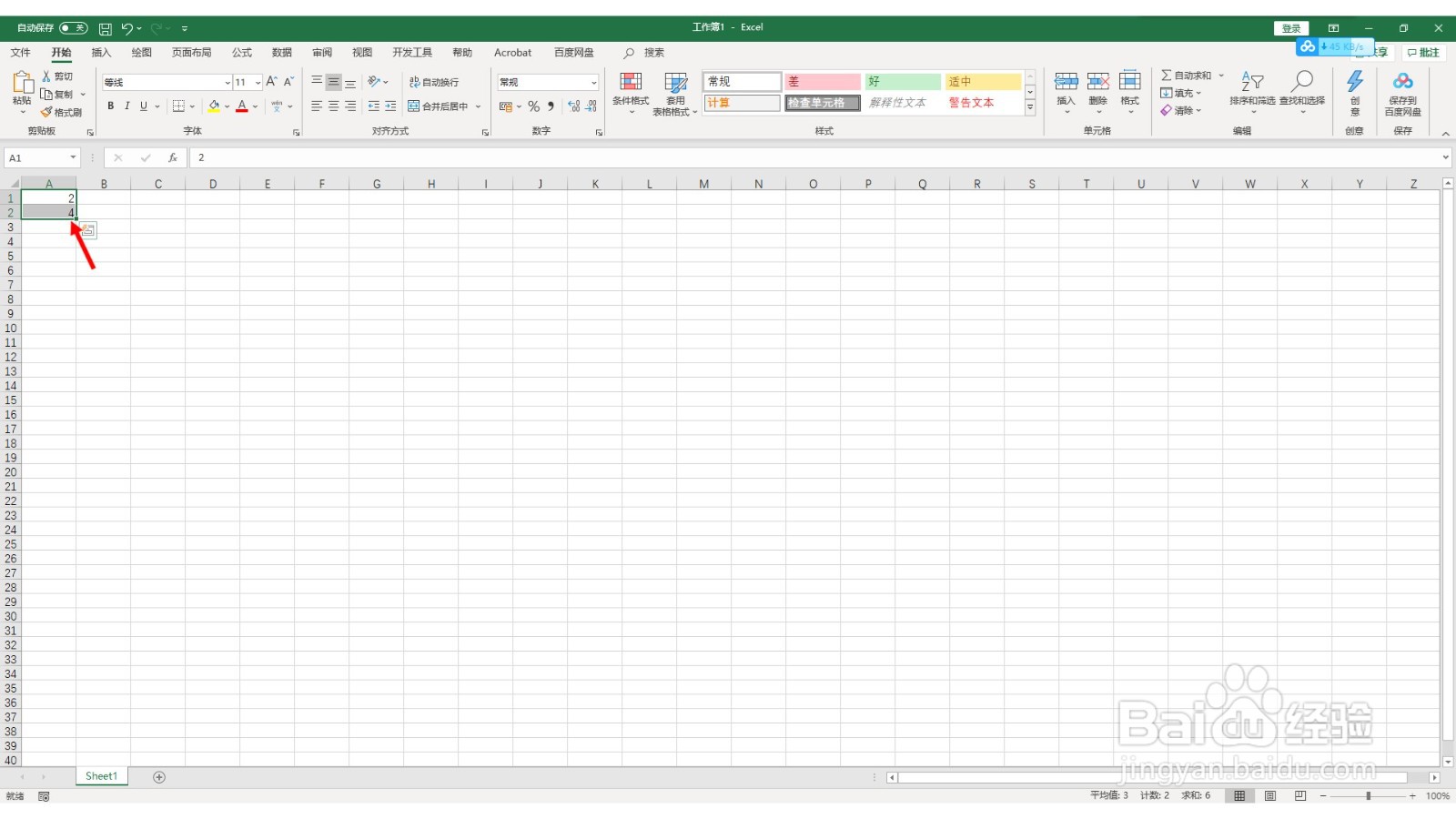Click the formula bar input showing 2

(814, 157)
